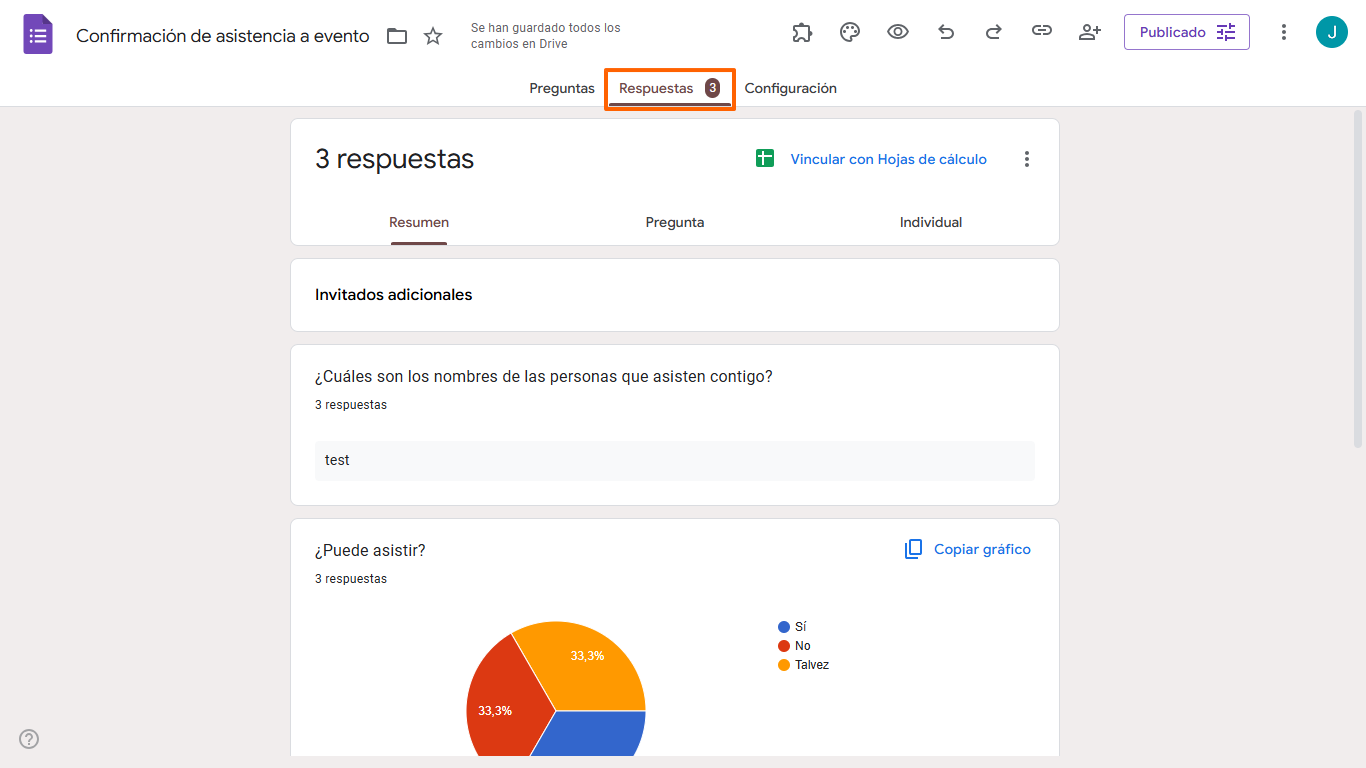Open the Configuración tab
This screenshot has height=768, width=1366.
[x=790, y=88]
